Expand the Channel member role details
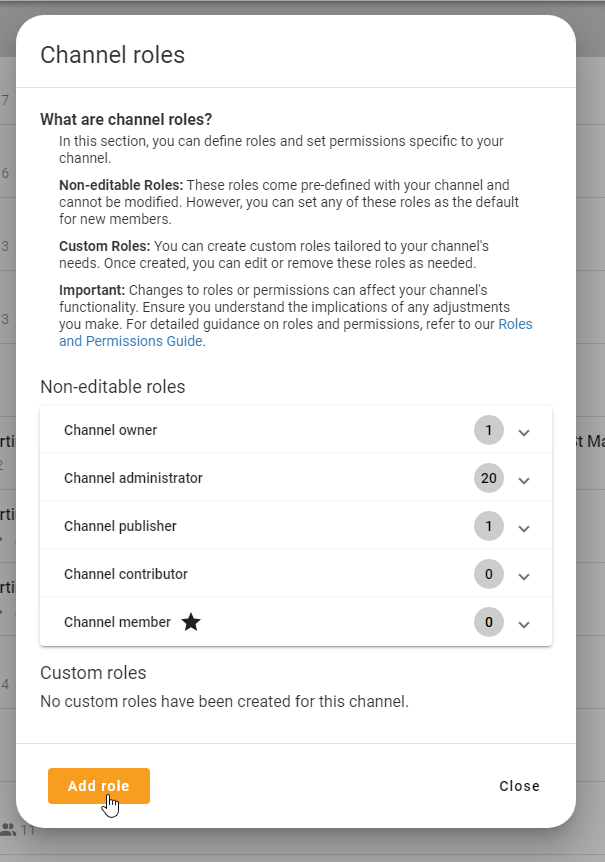The height and width of the screenshot is (862, 605). (x=524, y=622)
